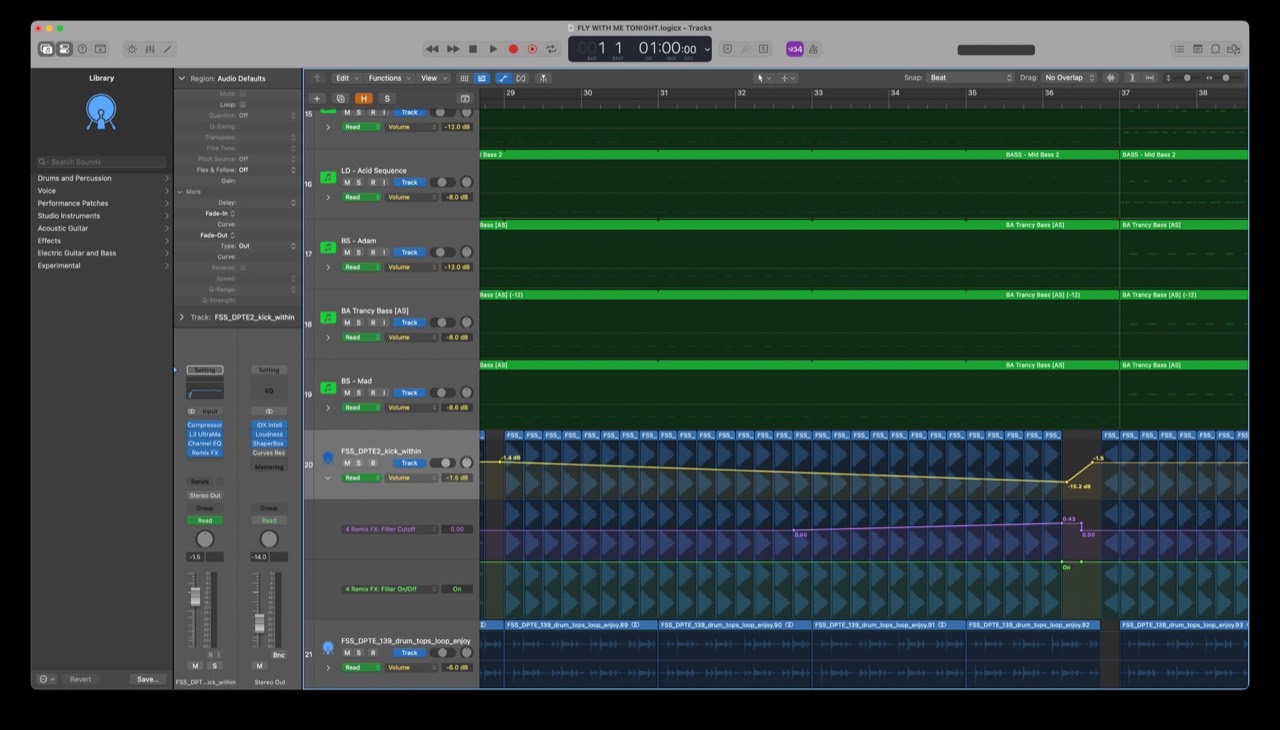Open the List Editors button

pos(1179,49)
